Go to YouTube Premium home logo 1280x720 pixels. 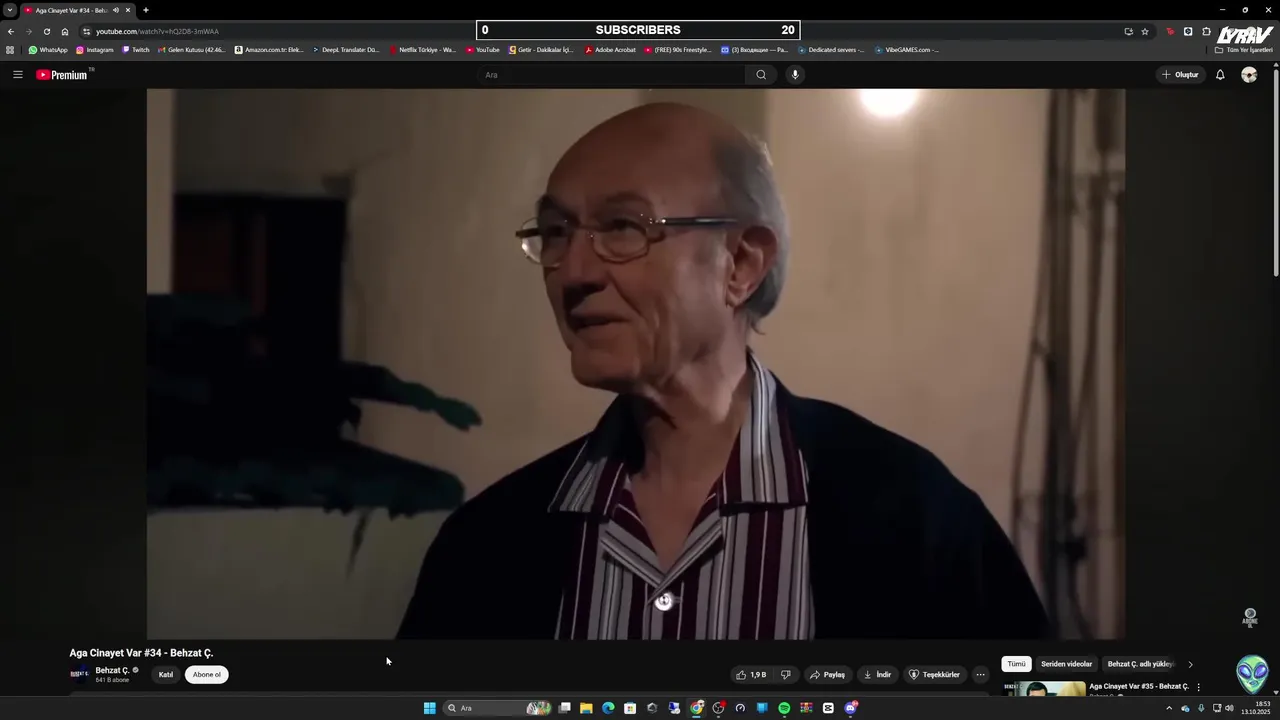63,75
